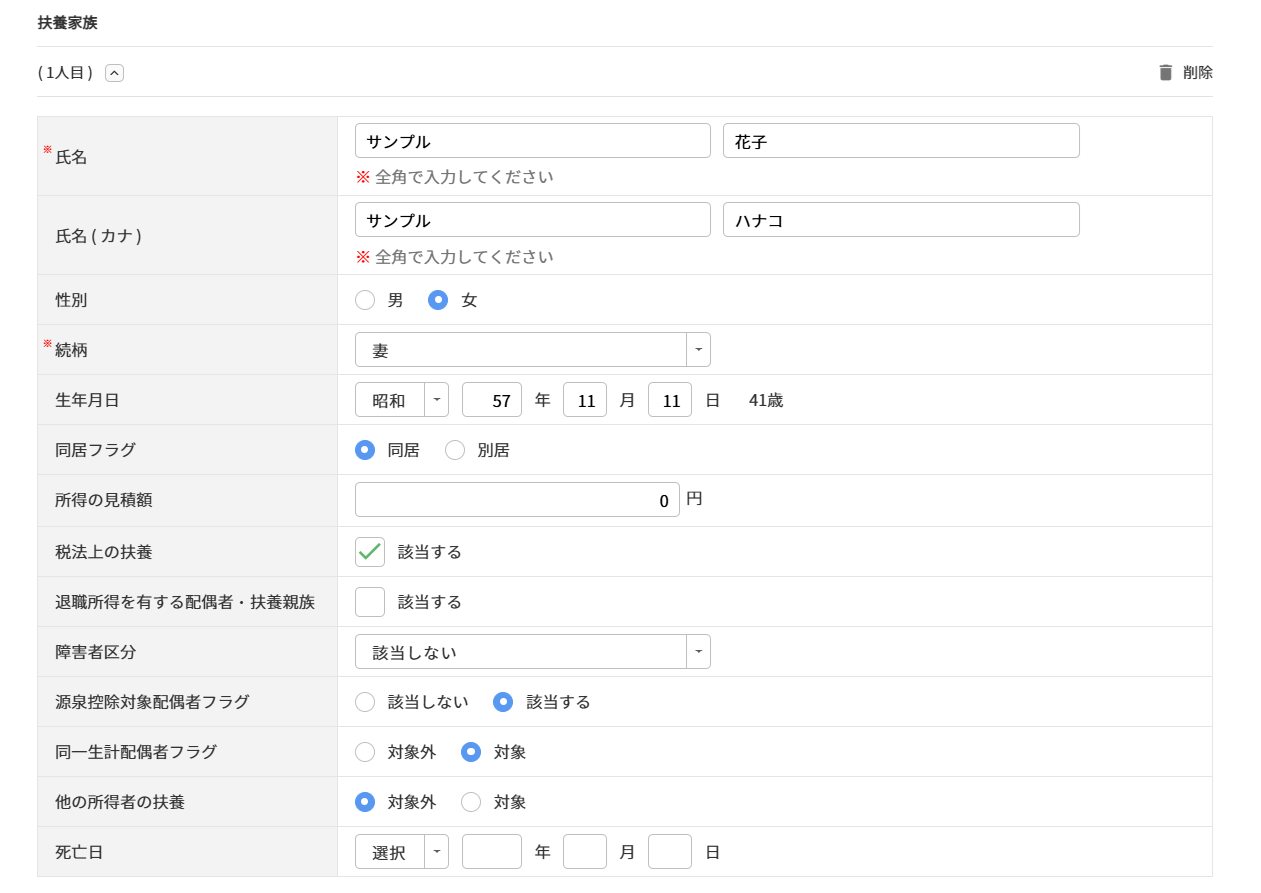1261x893 pixels.
Task: Click the trash icon to delete dependent
Action: pyautogui.click(x=1165, y=73)
